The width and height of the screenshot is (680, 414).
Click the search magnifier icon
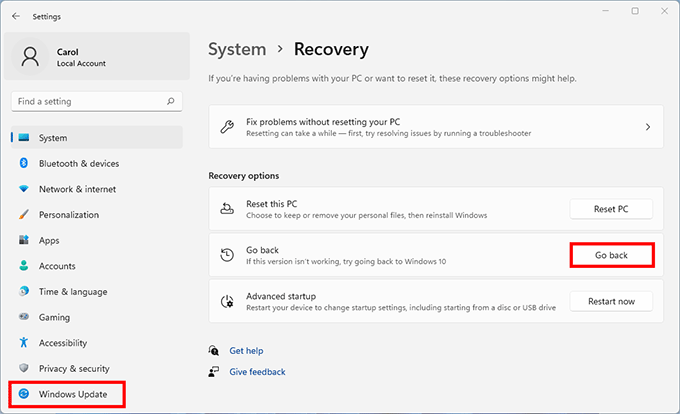(170, 101)
